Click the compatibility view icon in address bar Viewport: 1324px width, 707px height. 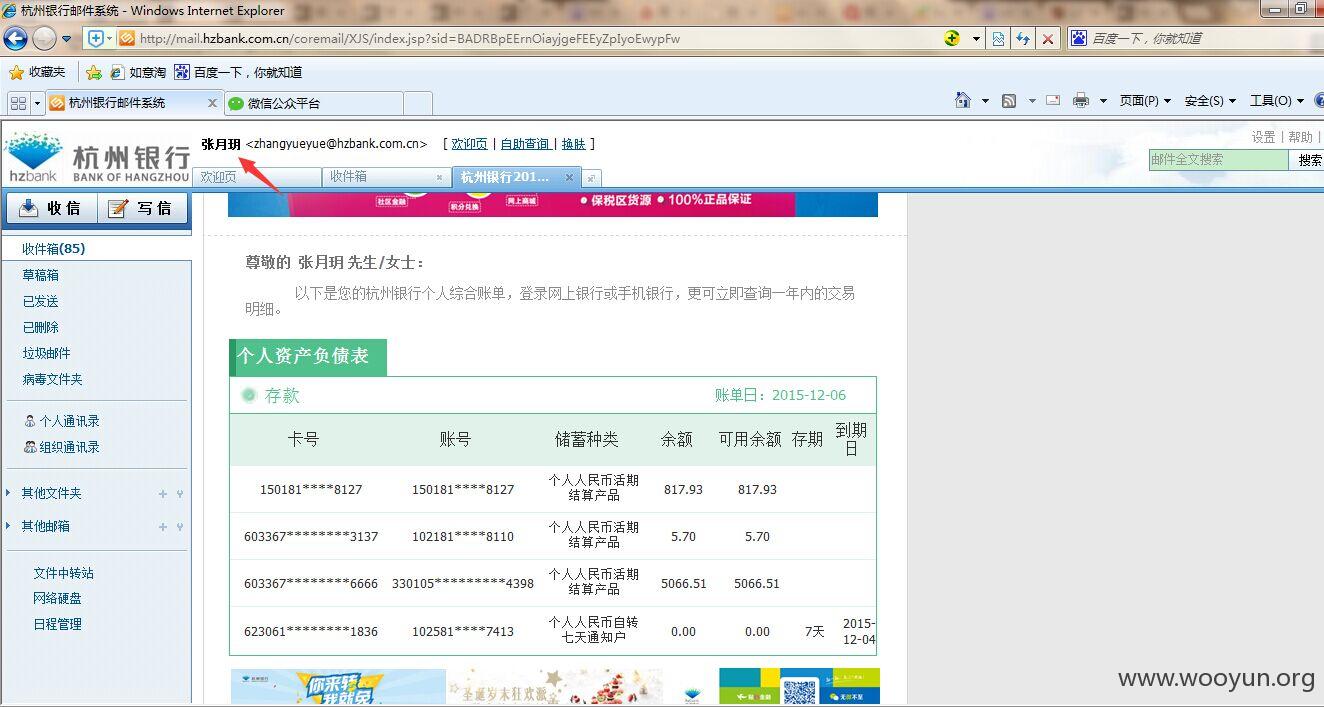coord(998,39)
